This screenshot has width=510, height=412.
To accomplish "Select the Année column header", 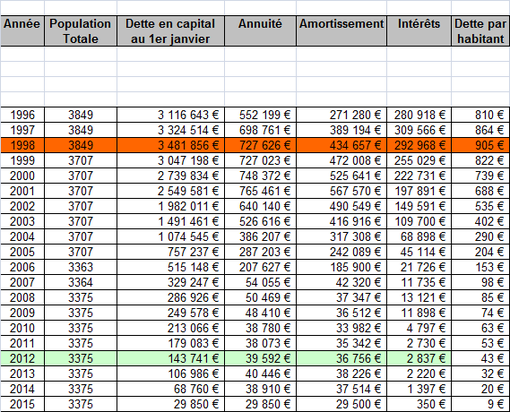I will (x=22, y=31).
